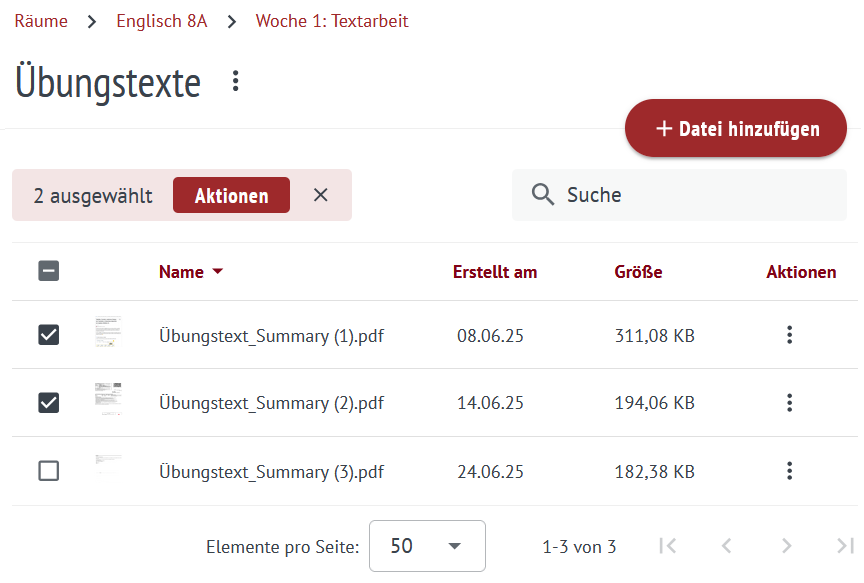Navigate to Räume breadcrumb
This screenshot has height=583, width=864.
tap(41, 21)
